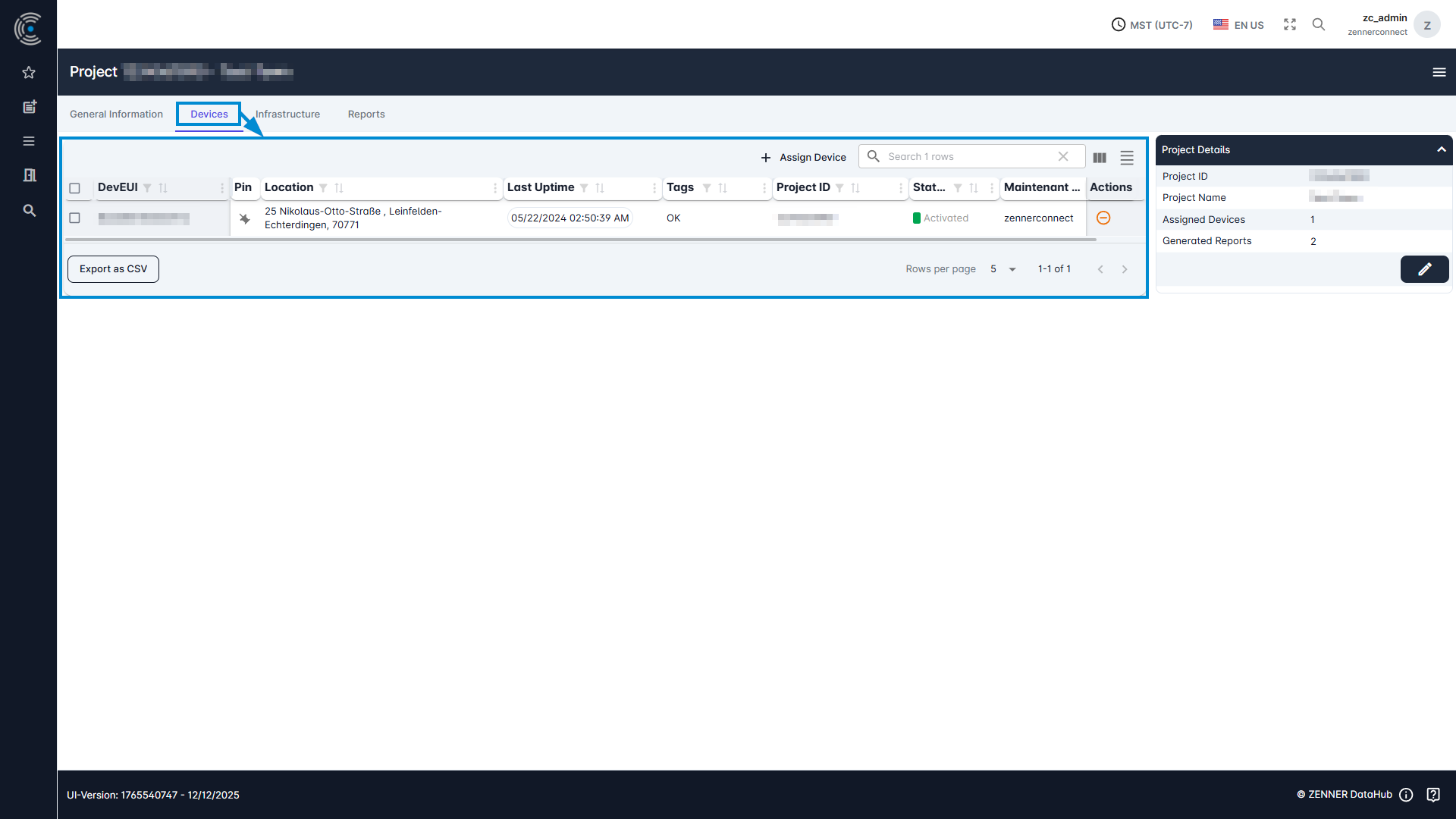Click the pin icon in device row
This screenshot has height=819, width=1456.
(244, 218)
